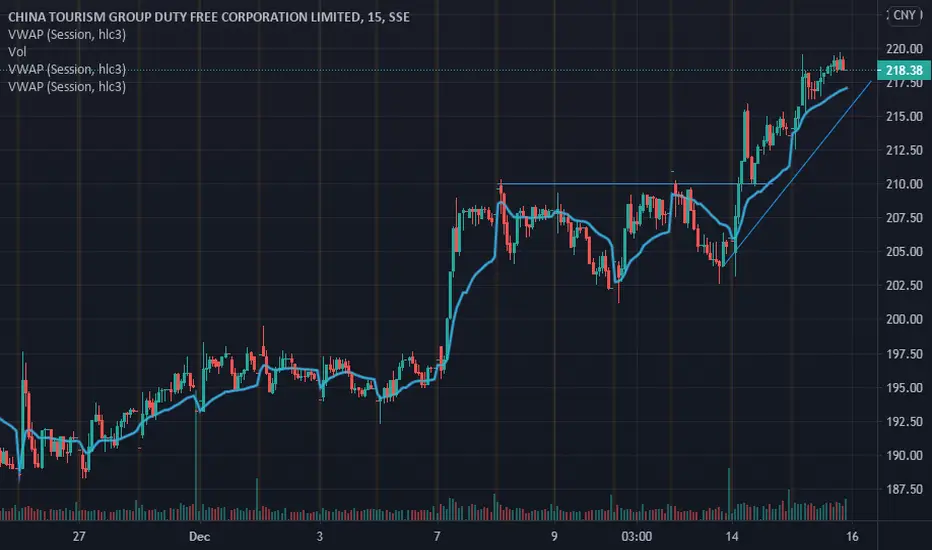932x550 pixels.
Task: Click the 27 date axis label
Action: click(x=78, y=536)
